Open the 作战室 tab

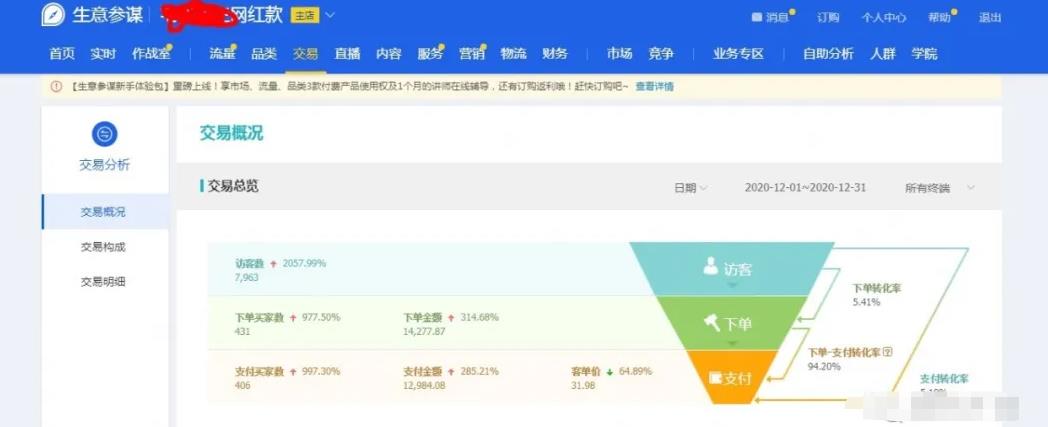coord(151,54)
